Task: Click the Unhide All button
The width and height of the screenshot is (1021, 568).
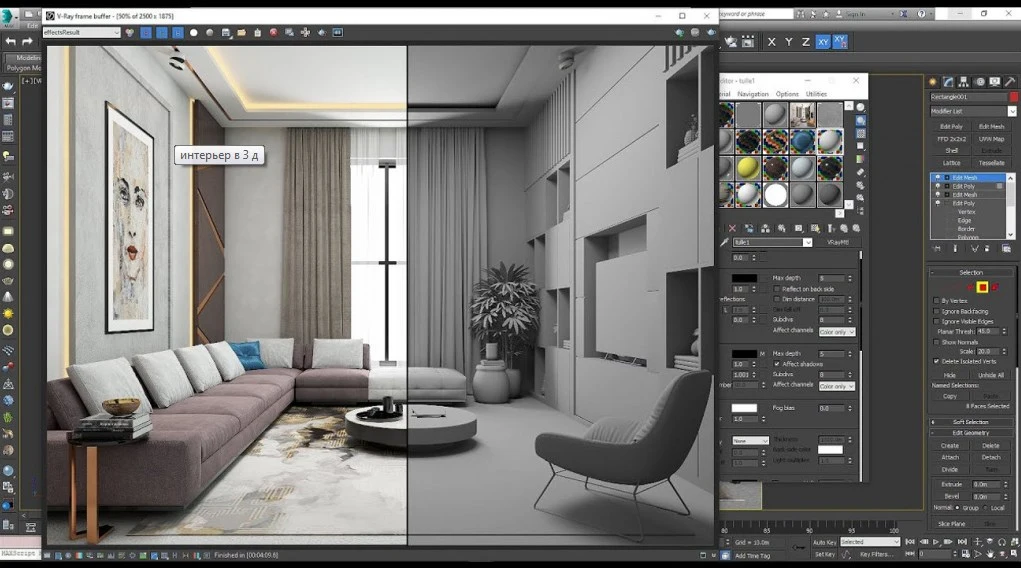Action: [990, 375]
